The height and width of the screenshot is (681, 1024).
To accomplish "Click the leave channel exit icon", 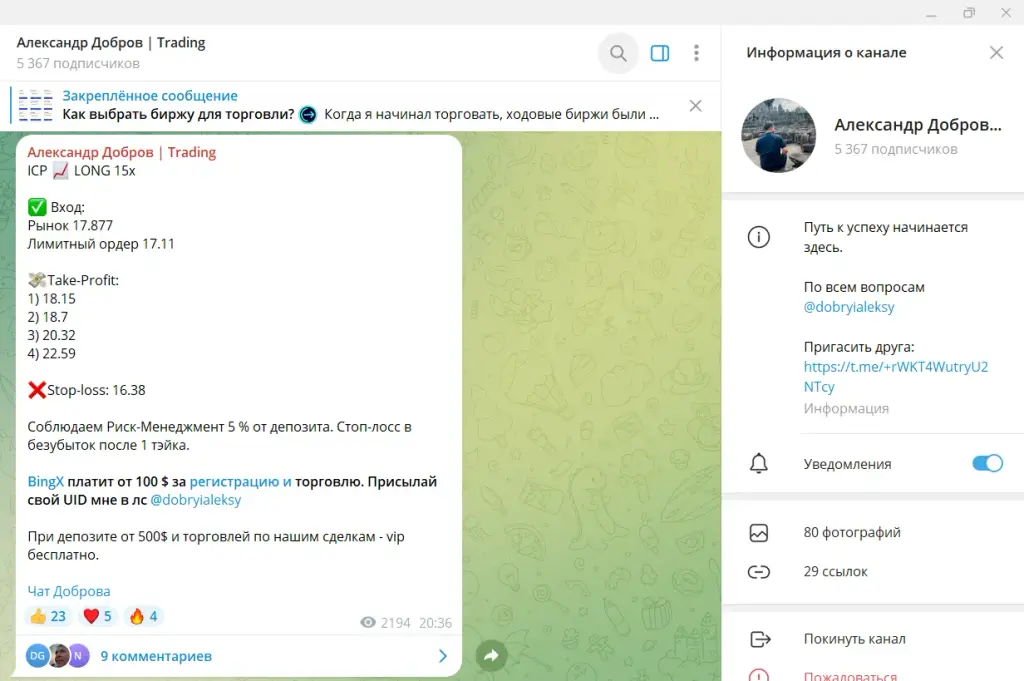I will [760, 639].
